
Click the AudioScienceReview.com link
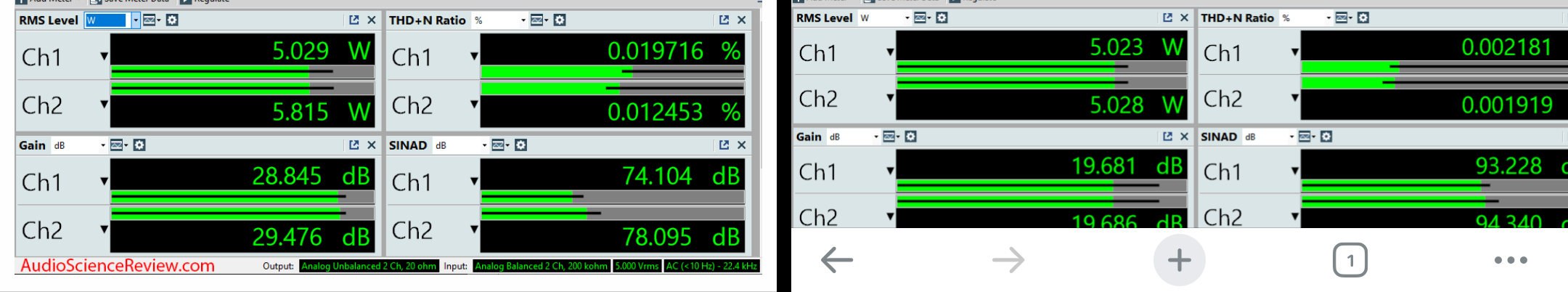point(118,266)
